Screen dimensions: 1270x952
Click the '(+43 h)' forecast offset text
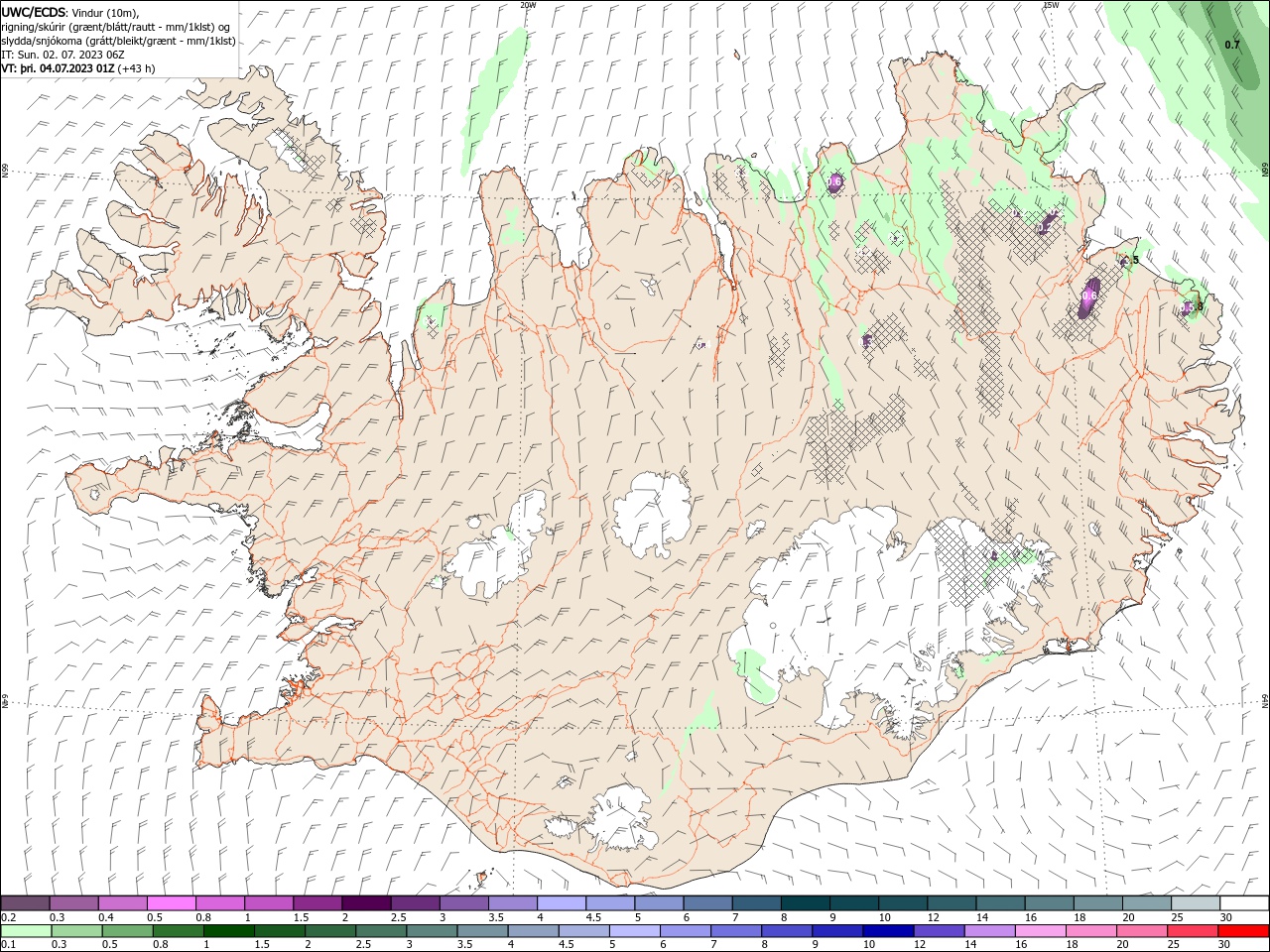[136, 68]
